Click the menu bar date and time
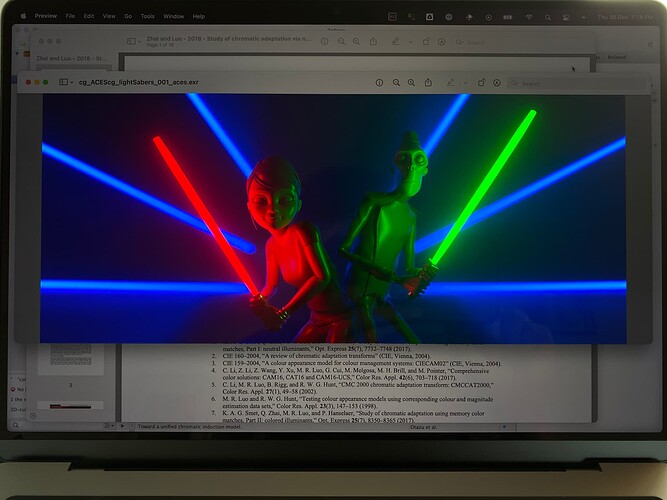 pyautogui.click(x=625, y=17)
